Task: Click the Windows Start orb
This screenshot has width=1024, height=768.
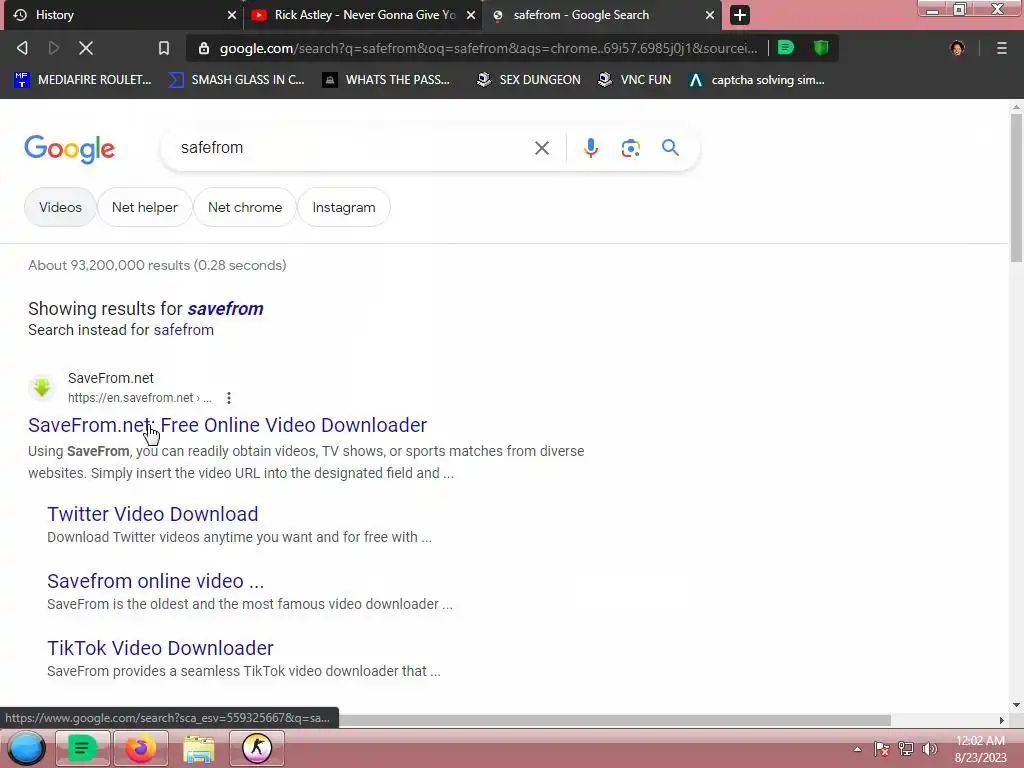Action: [x=26, y=748]
